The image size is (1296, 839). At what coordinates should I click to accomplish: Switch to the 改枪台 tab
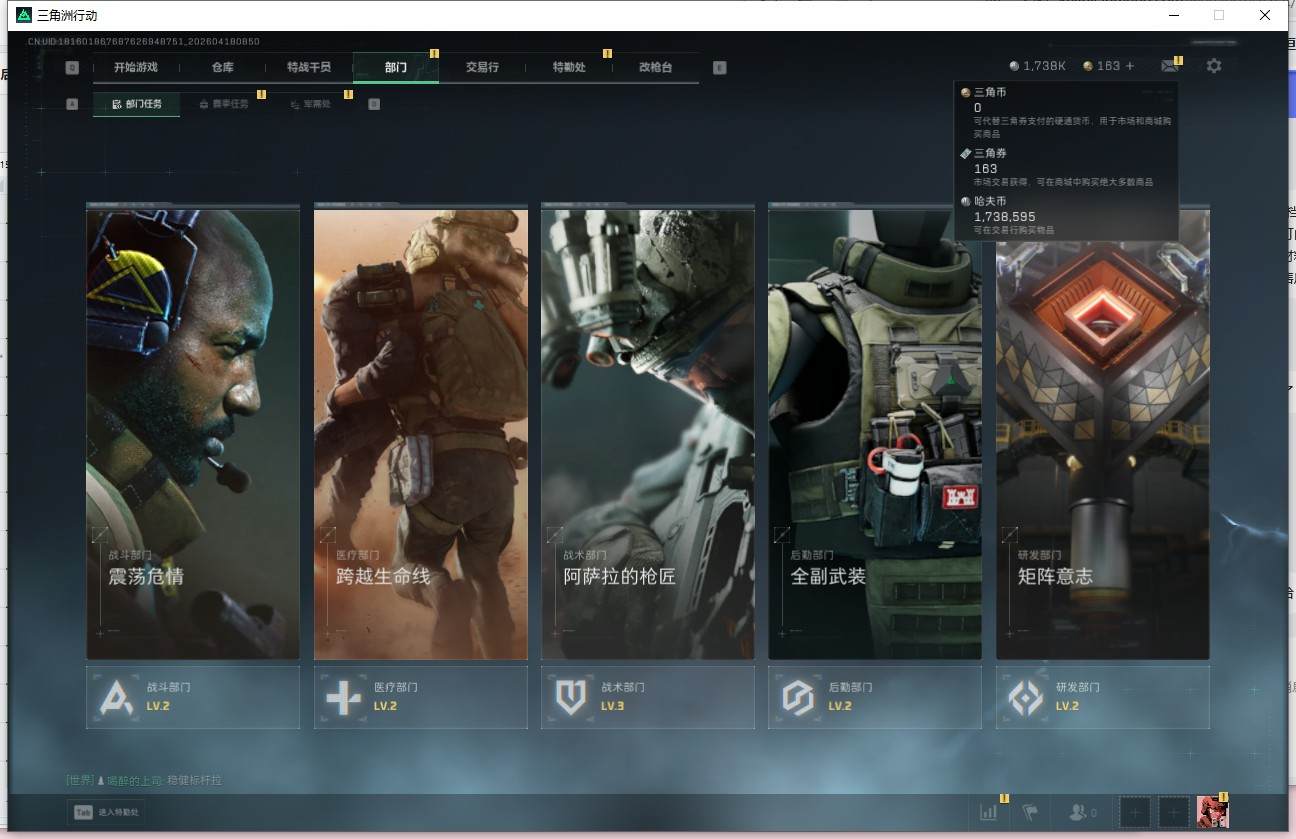coord(656,67)
